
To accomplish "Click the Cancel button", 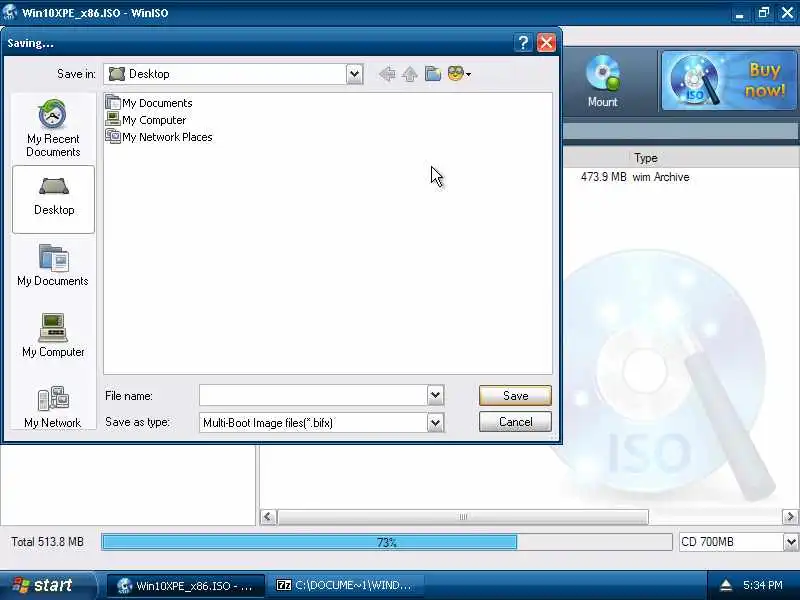I will tap(515, 422).
